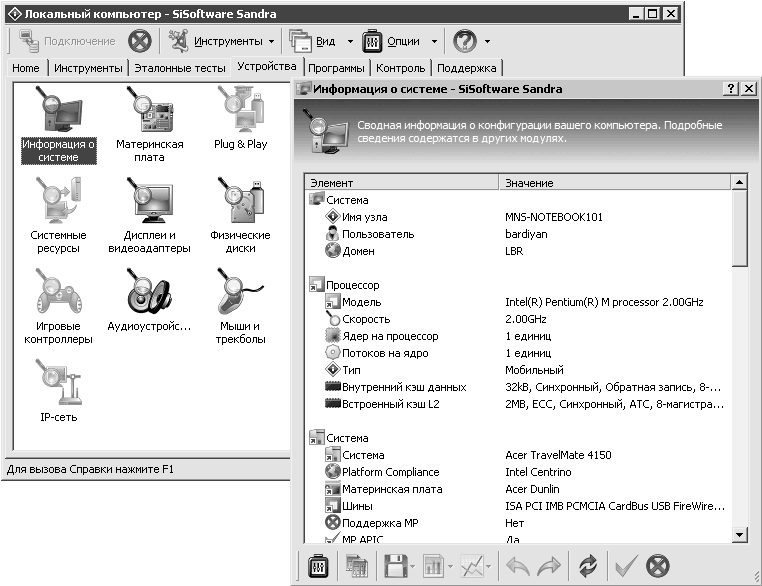Screen dimensions: 762x586
Task: Open the Инструменты dropdown menu
Action: pyautogui.click(x=220, y=41)
